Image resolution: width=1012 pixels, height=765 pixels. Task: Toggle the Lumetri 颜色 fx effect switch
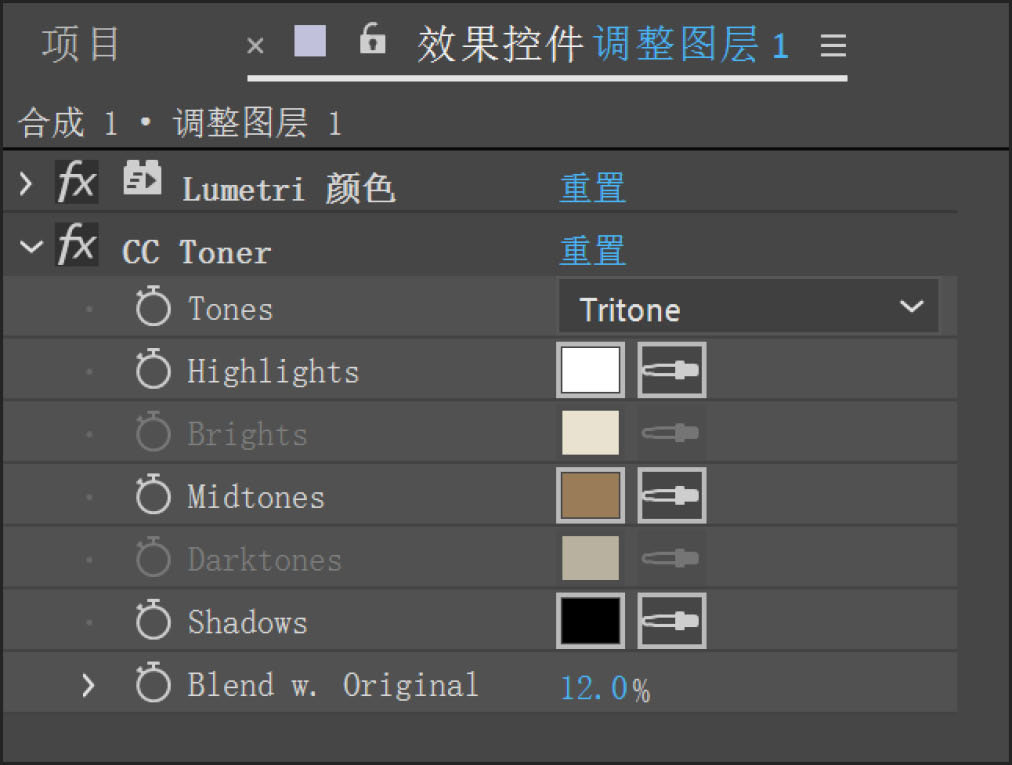click(x=77, y=185)
